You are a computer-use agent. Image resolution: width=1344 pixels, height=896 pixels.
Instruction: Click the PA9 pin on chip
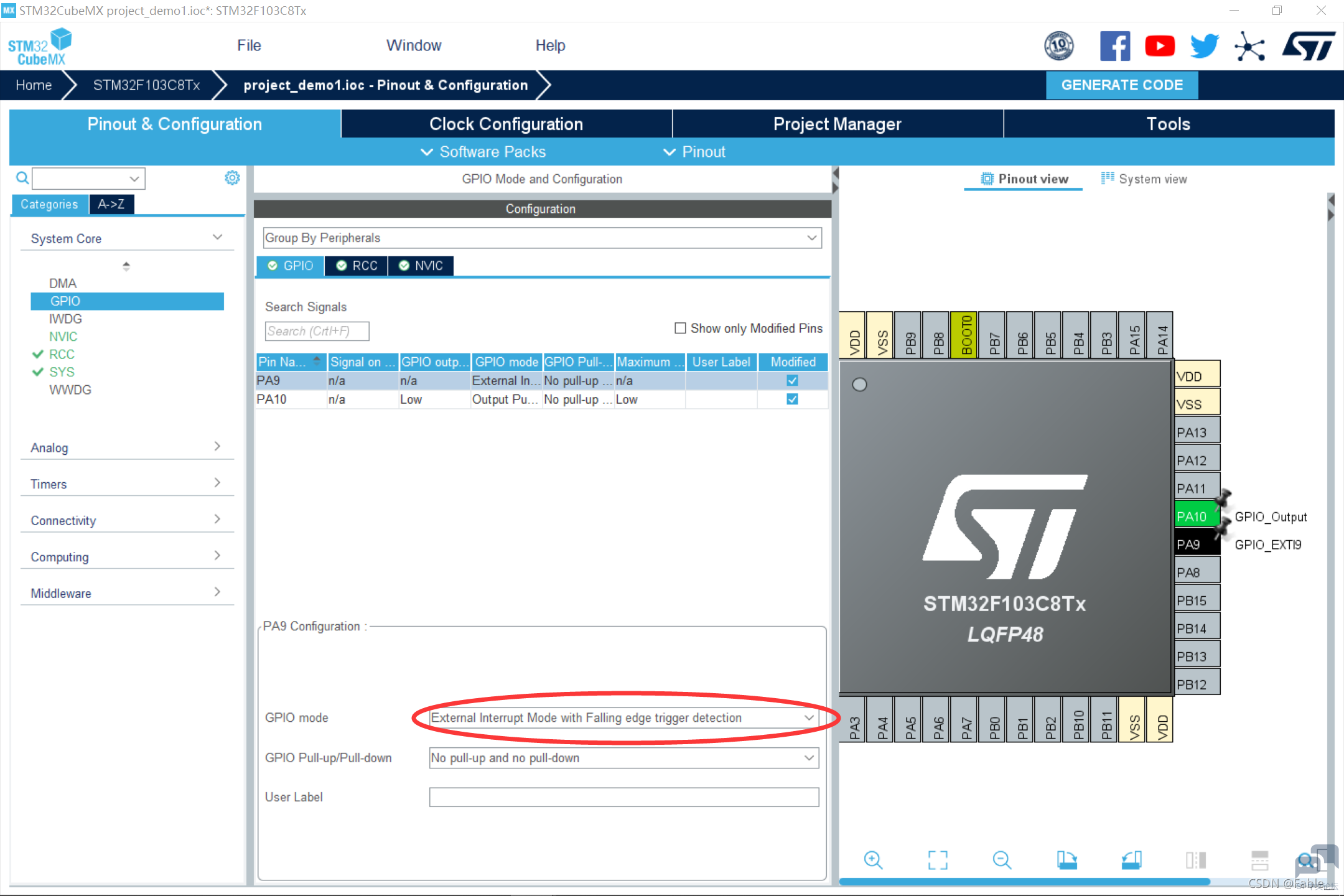[x=1196, y=544]
